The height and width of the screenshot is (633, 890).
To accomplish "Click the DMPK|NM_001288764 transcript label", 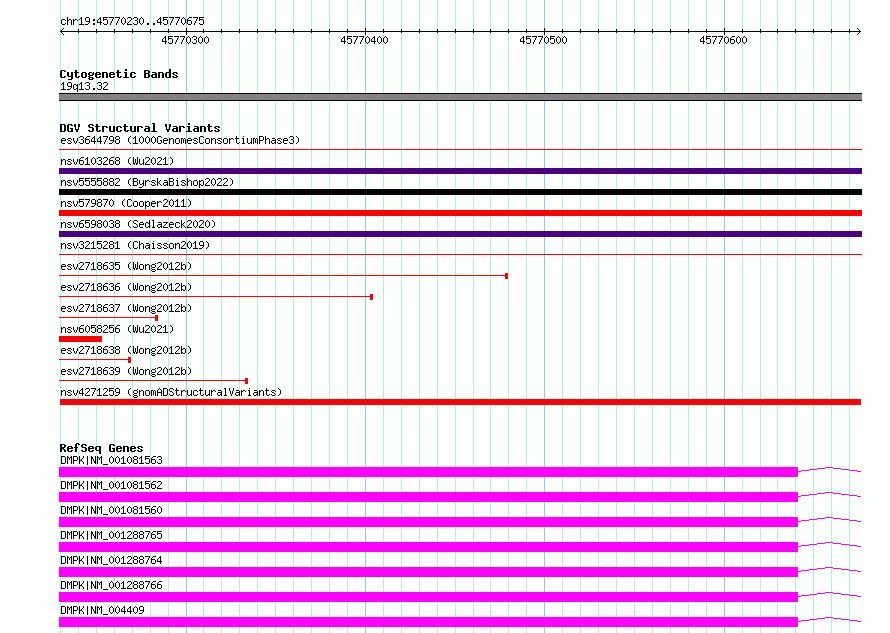I will [x=111, y=560].
